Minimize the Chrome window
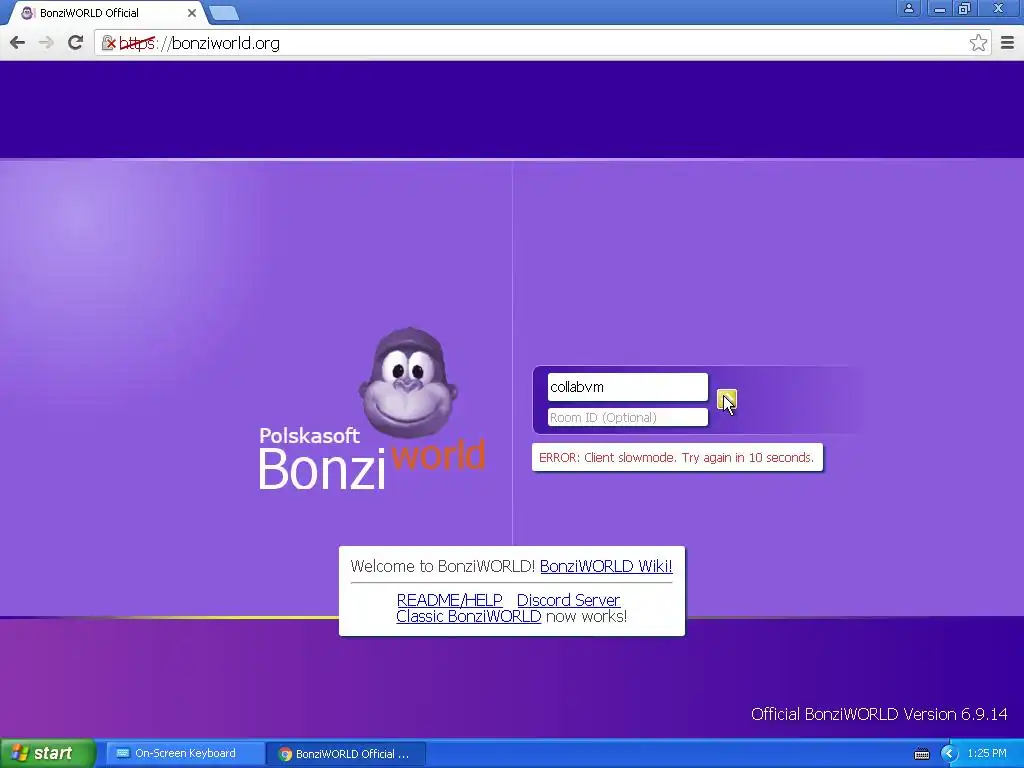Viewport: 1024px width, 768px height. pyautogui.click(x=939, y=8)
